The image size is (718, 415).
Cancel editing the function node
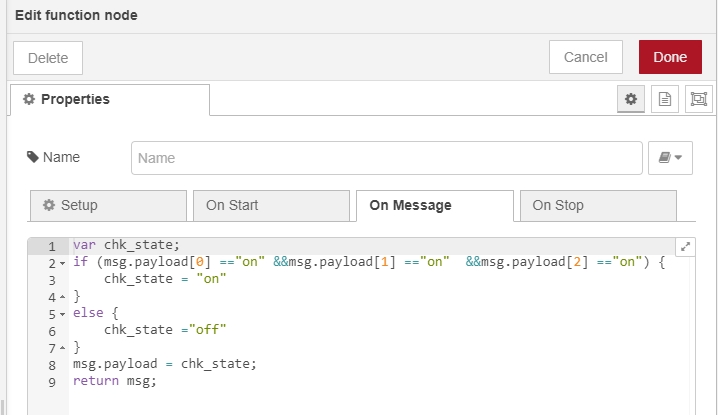click(586, 57)
